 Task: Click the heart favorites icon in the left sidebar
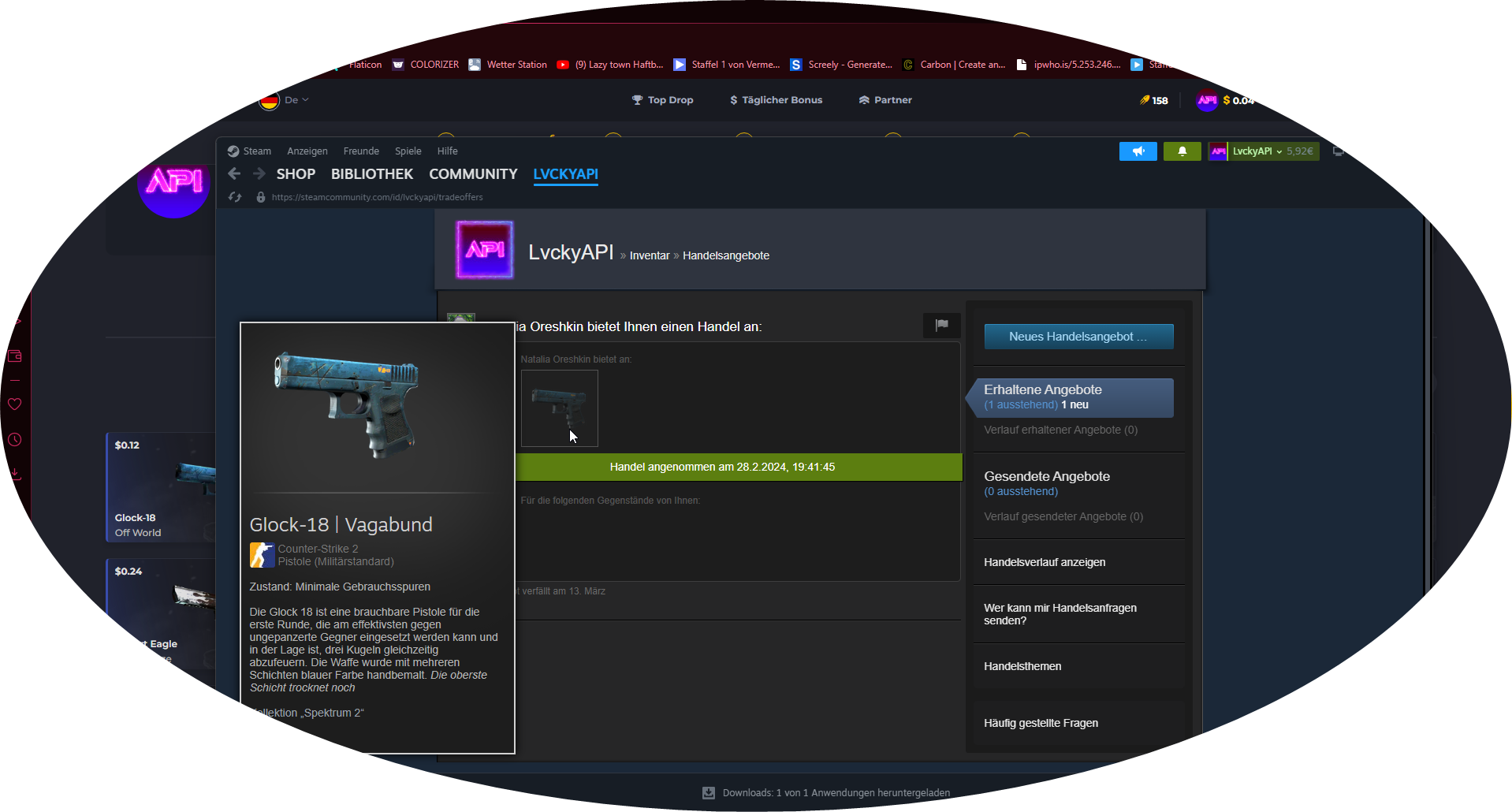click(14, 404)
